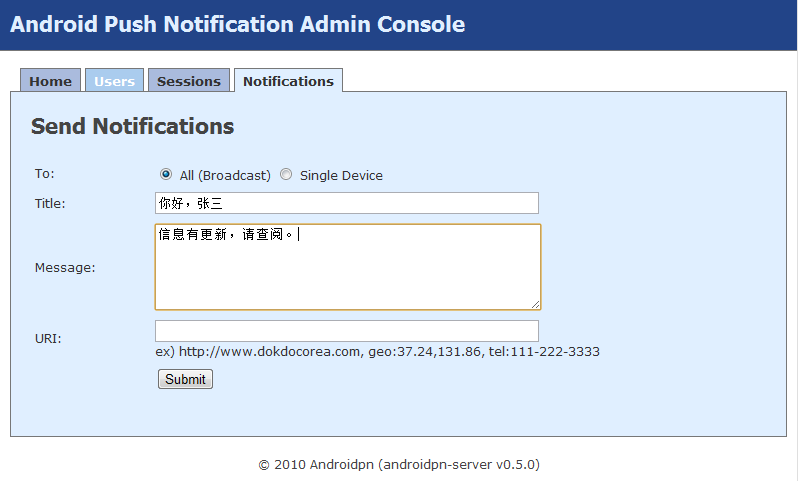Click the 'Title:' field label
798x481 pixels.
coord(50,203)
